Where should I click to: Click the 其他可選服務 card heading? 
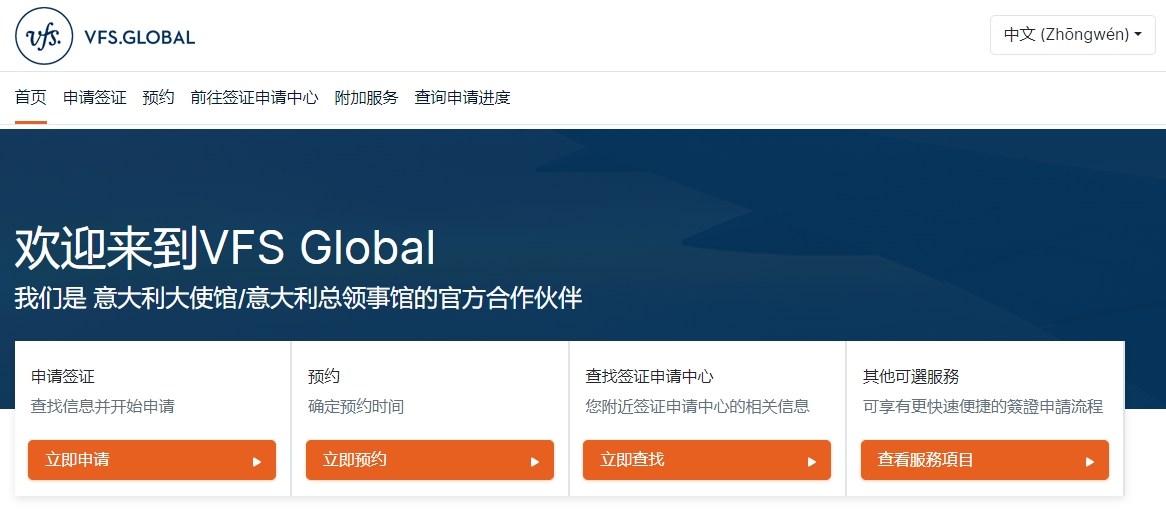point(911,377)
